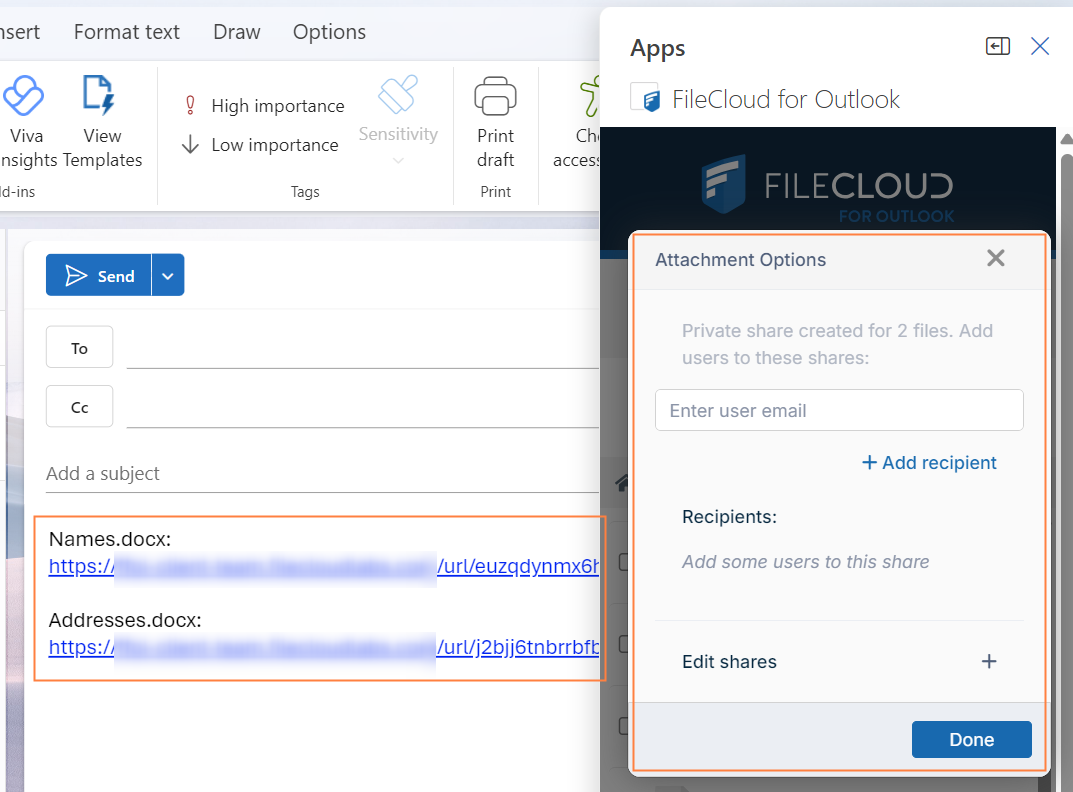Click the Recipients: heading text
The width and height of the screenshot is (1073, 792).
click(729, 517)
